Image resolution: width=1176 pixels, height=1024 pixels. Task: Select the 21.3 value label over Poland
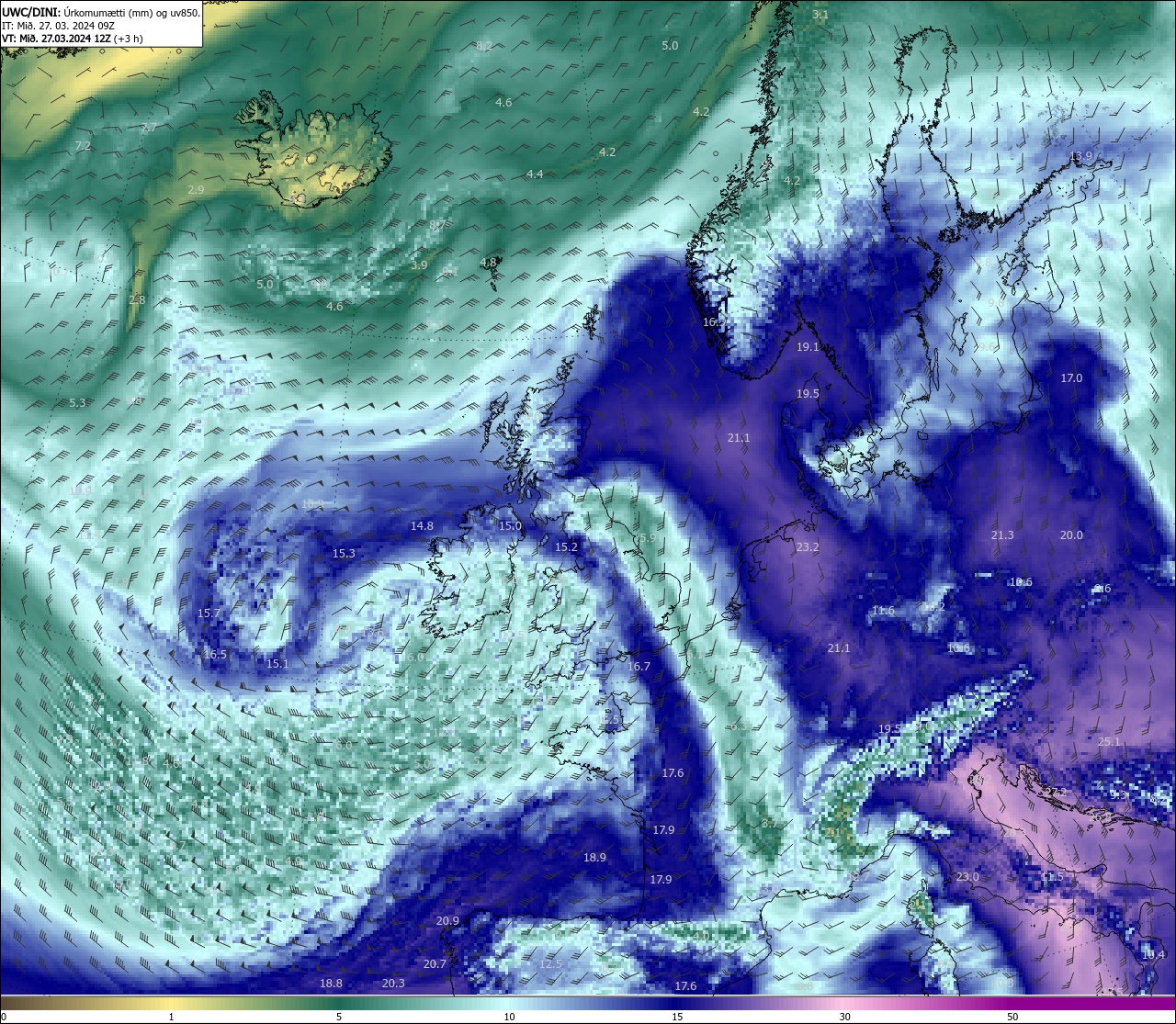pos(1002,535)
